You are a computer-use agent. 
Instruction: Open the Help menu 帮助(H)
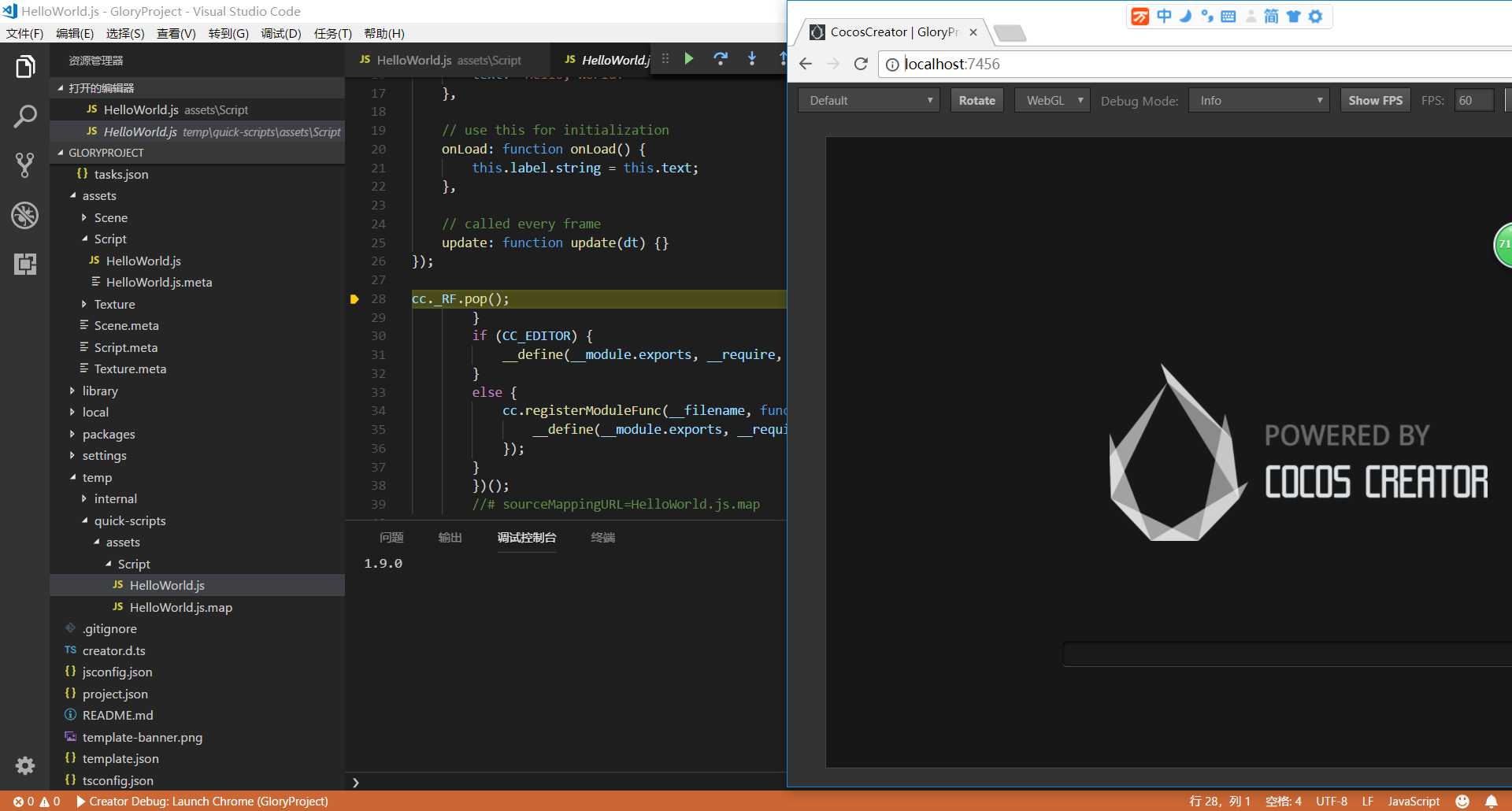pos(384,34)
